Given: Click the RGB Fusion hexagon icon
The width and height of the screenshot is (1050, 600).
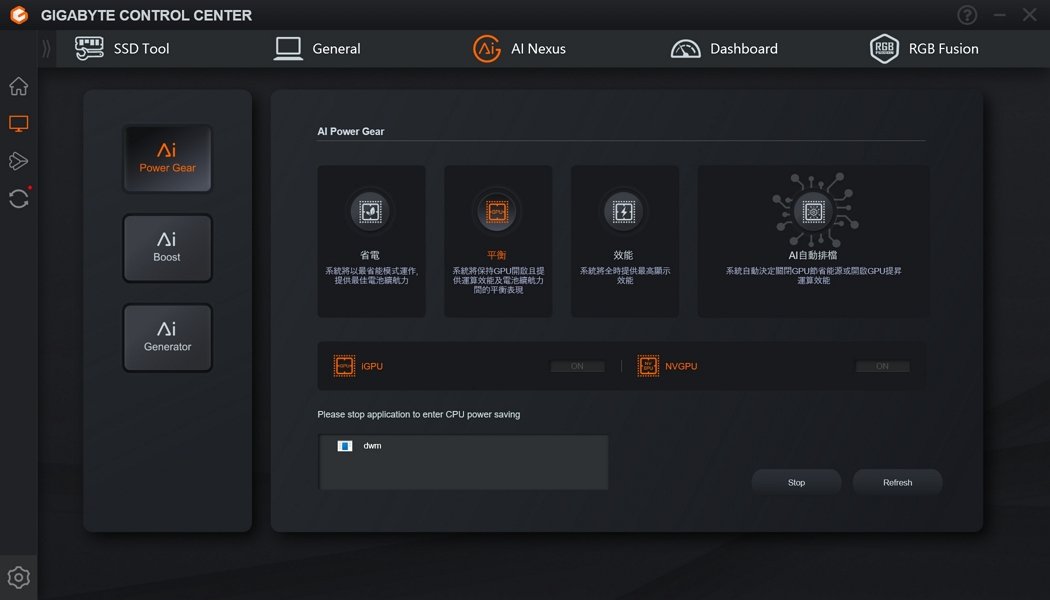Looking at the screenshot, I should (884, 49).
